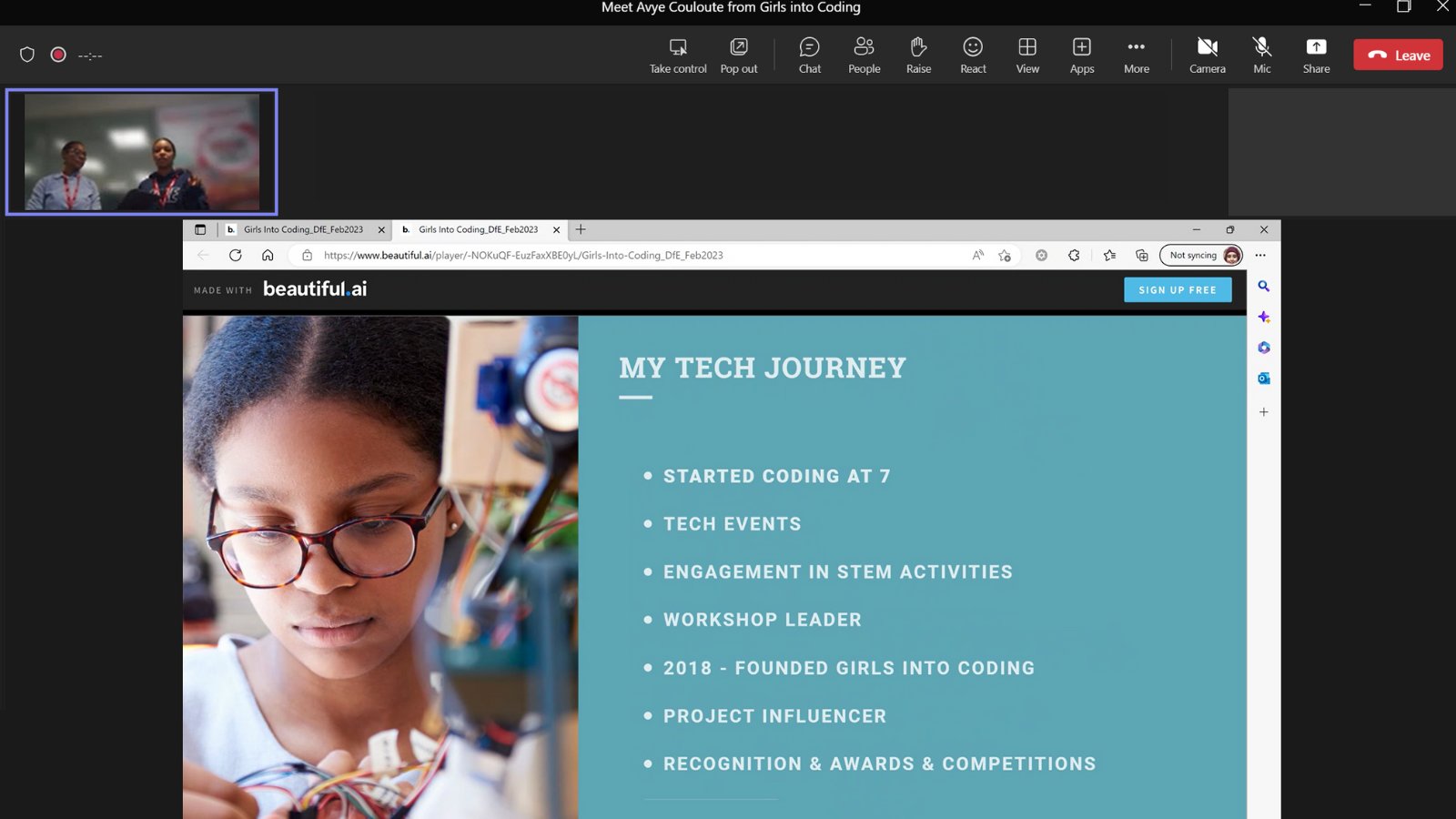Click ENGAGEMENT IN STEM ACTIVITIES text
Viewport: 1456px width, 819px height.
click(837, 571)
